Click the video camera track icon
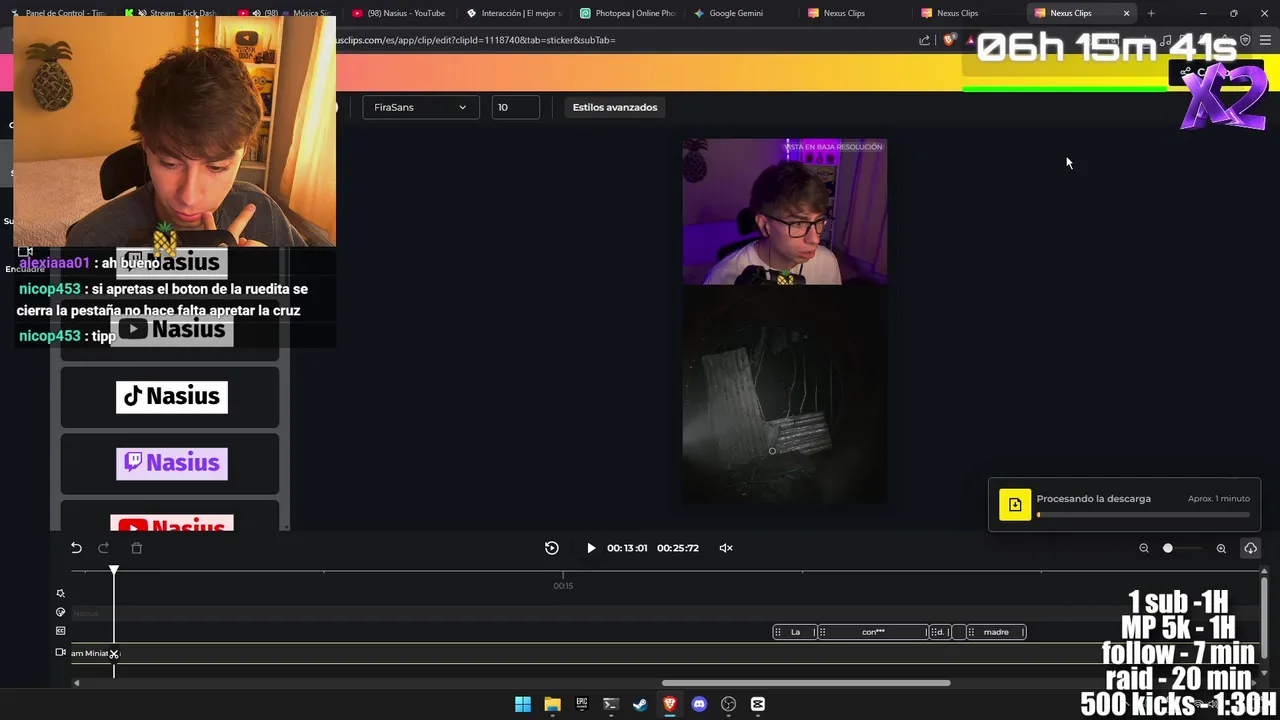The width and height of the screenshot is (1280, 720). 61,652
